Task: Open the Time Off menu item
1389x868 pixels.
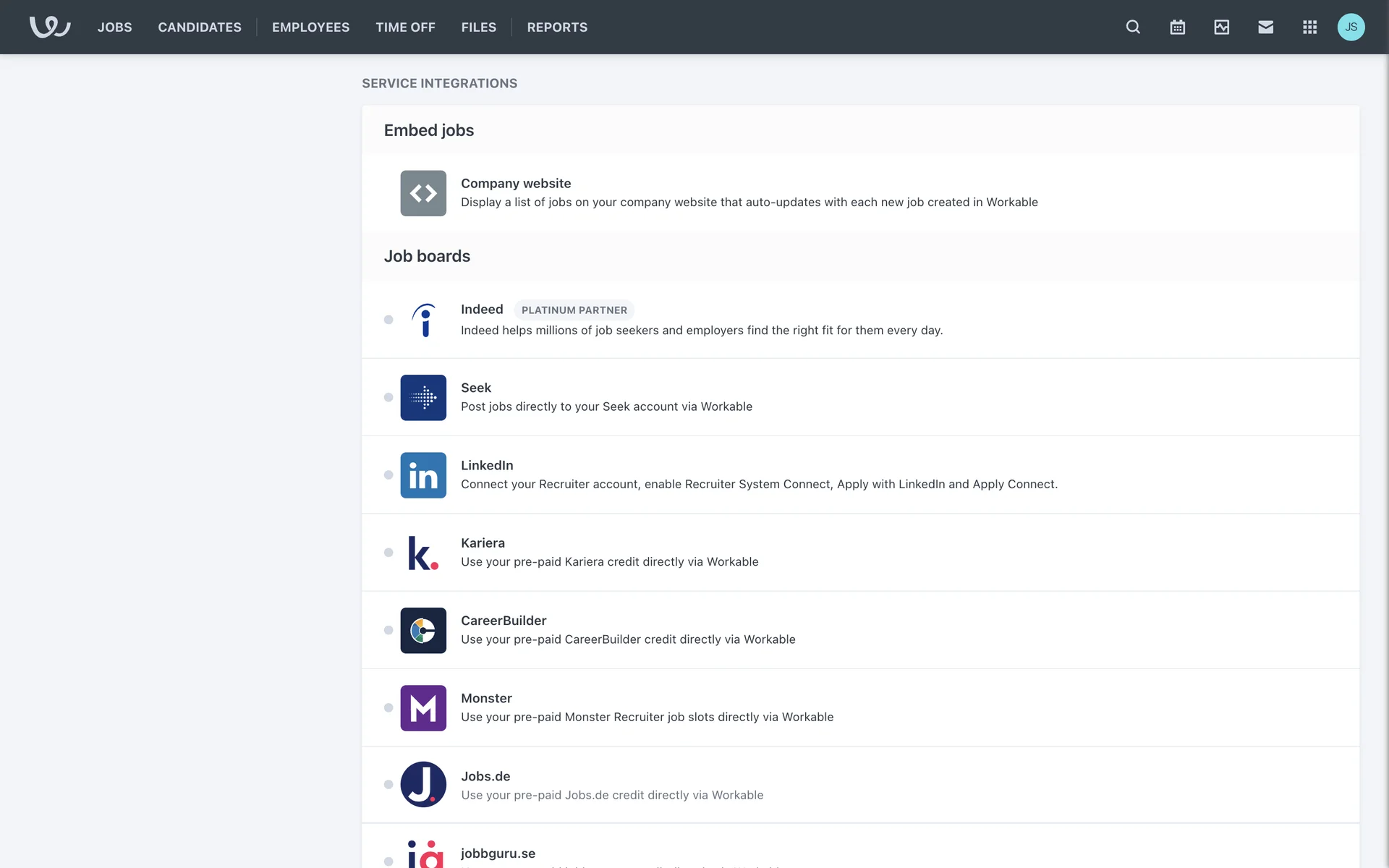Action: 405,27
